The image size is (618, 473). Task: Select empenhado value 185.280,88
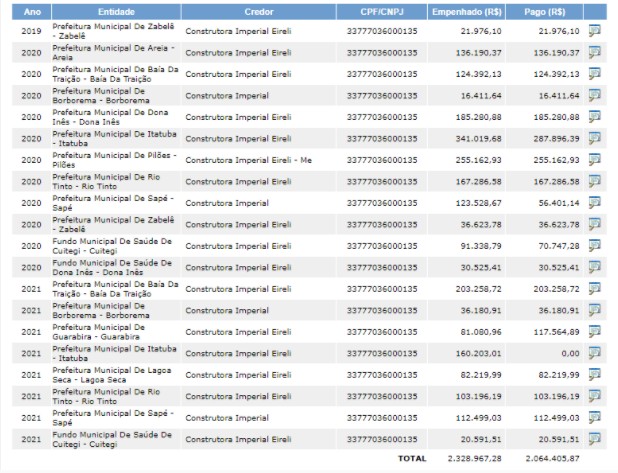tap(479, 117)
